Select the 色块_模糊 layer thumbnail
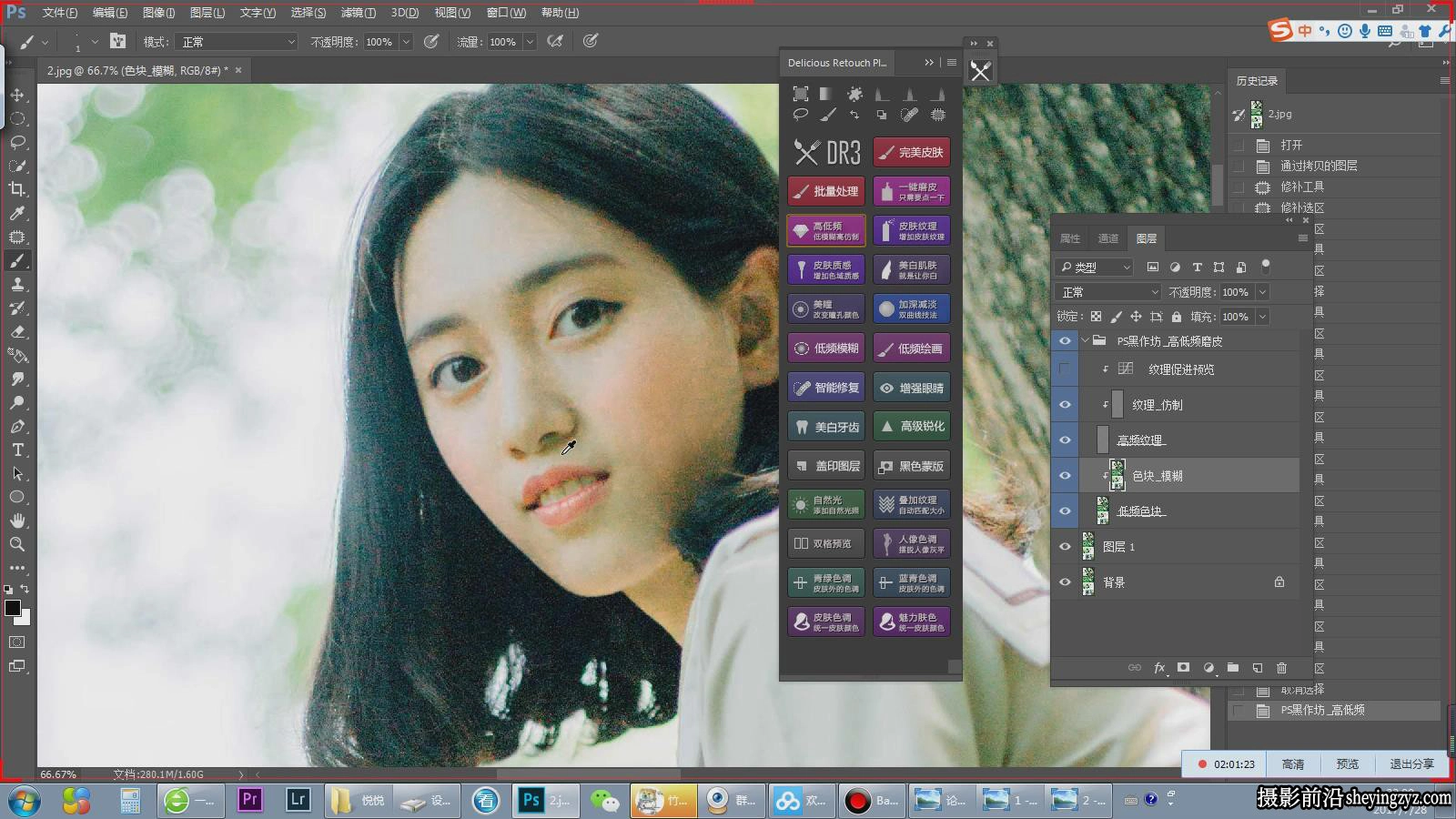 click(1117, 476)
